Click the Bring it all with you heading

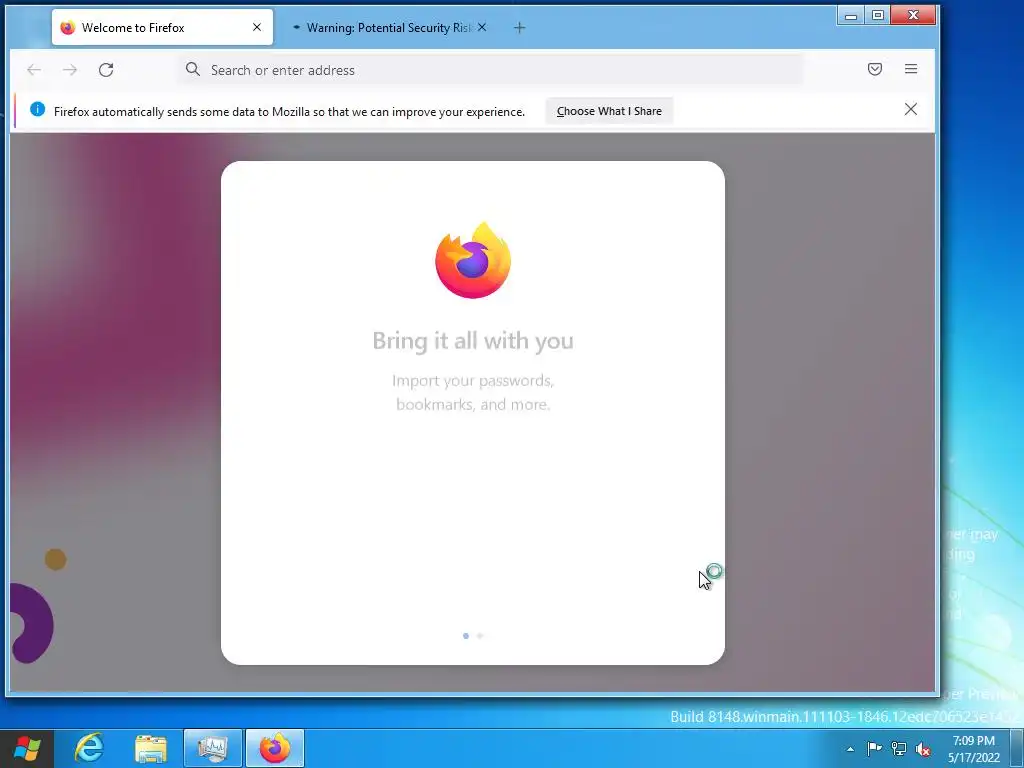(473, 341)
